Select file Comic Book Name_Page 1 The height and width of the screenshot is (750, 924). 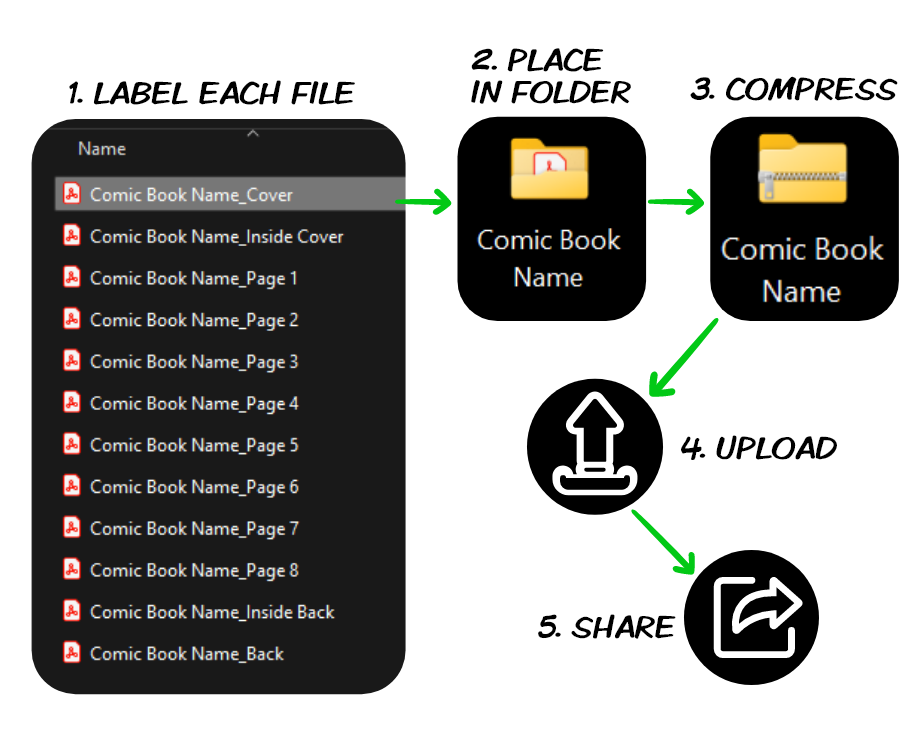pos(193,278)
